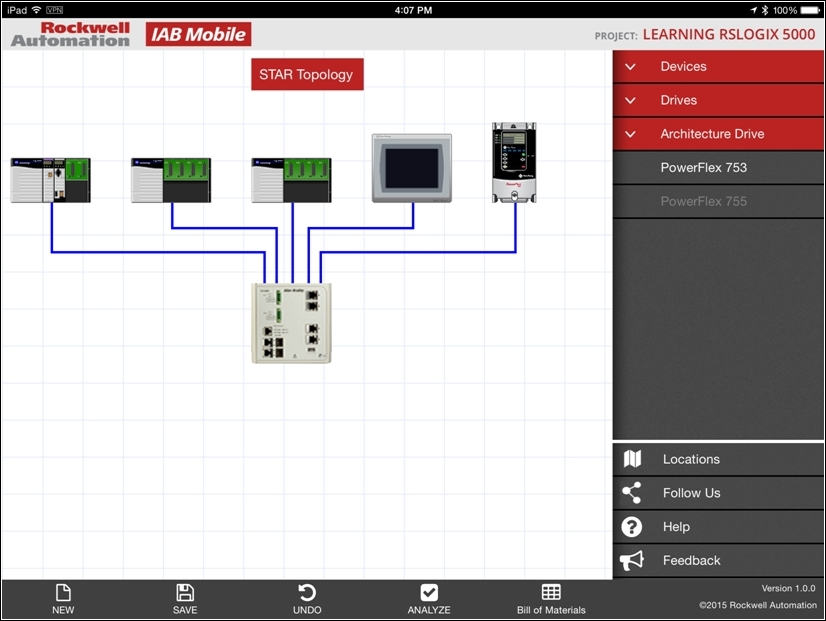Click the SAVE floppy disk icon
This screenshot has width=826, height=621.
185,592
